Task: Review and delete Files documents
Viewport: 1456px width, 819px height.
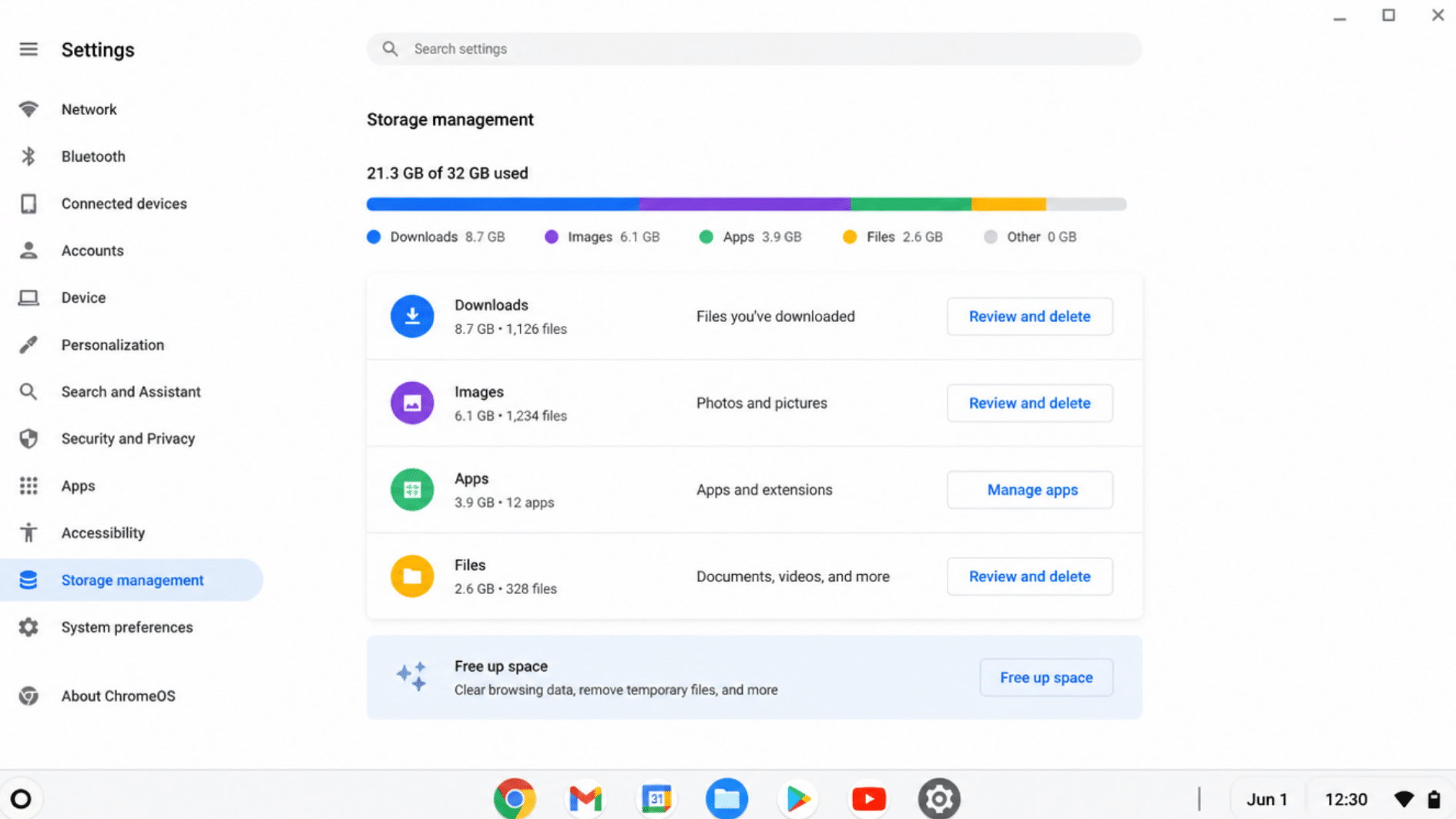Action: [1029, 576]
